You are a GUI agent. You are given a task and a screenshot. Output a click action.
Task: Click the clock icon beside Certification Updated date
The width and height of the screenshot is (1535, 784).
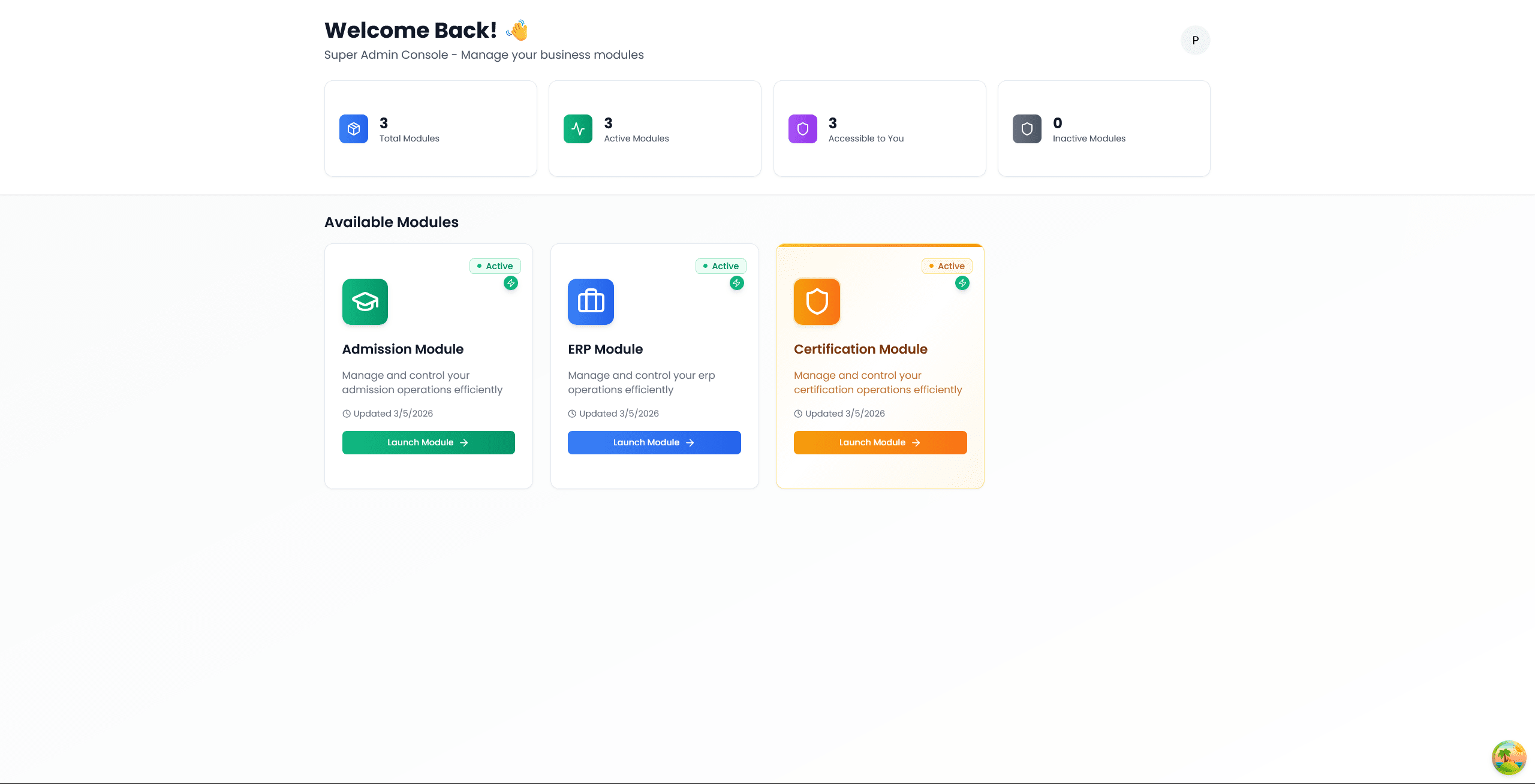(x=798, y=414)
